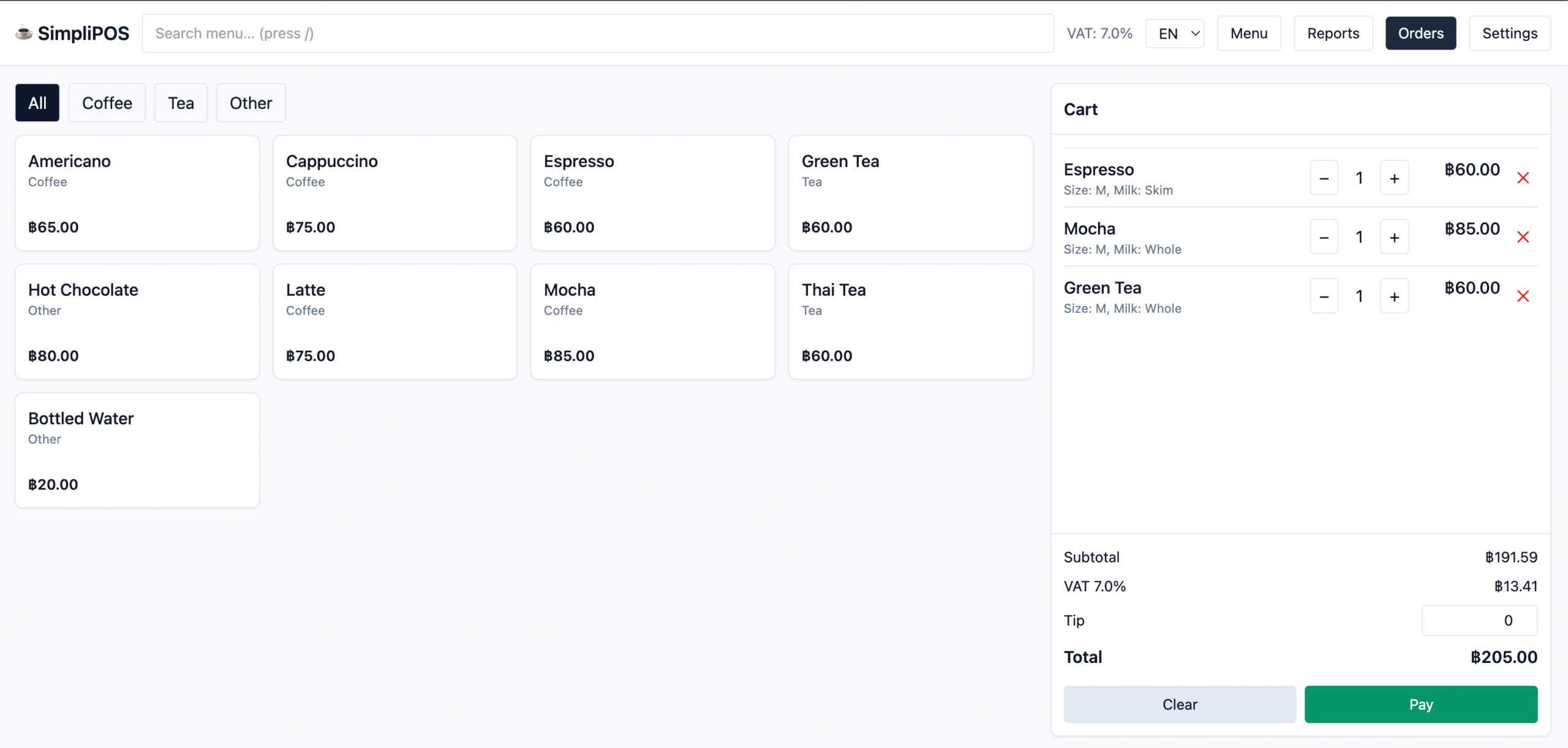Filter menu by Coffee category
Viewport: 1568px width, 748px height.
coord(107,103)
